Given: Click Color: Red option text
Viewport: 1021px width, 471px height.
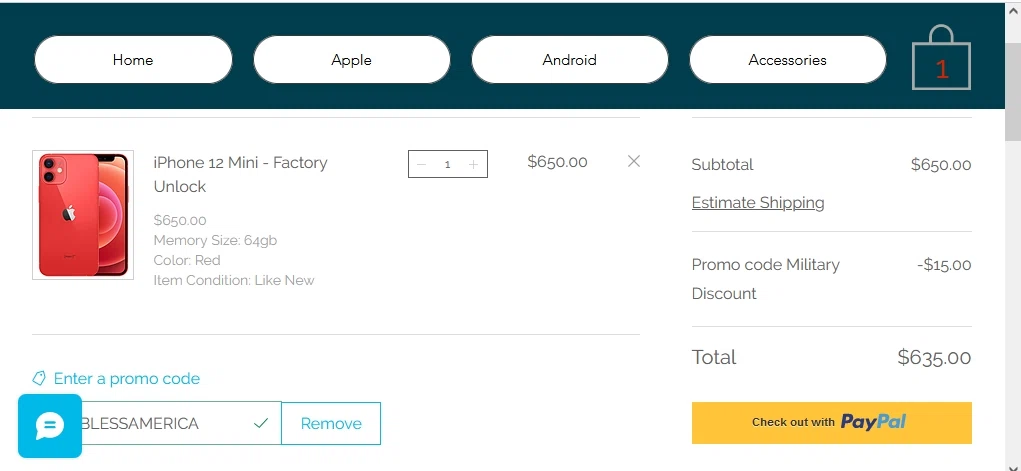Looking at the screenshot, I should (187, 261).
